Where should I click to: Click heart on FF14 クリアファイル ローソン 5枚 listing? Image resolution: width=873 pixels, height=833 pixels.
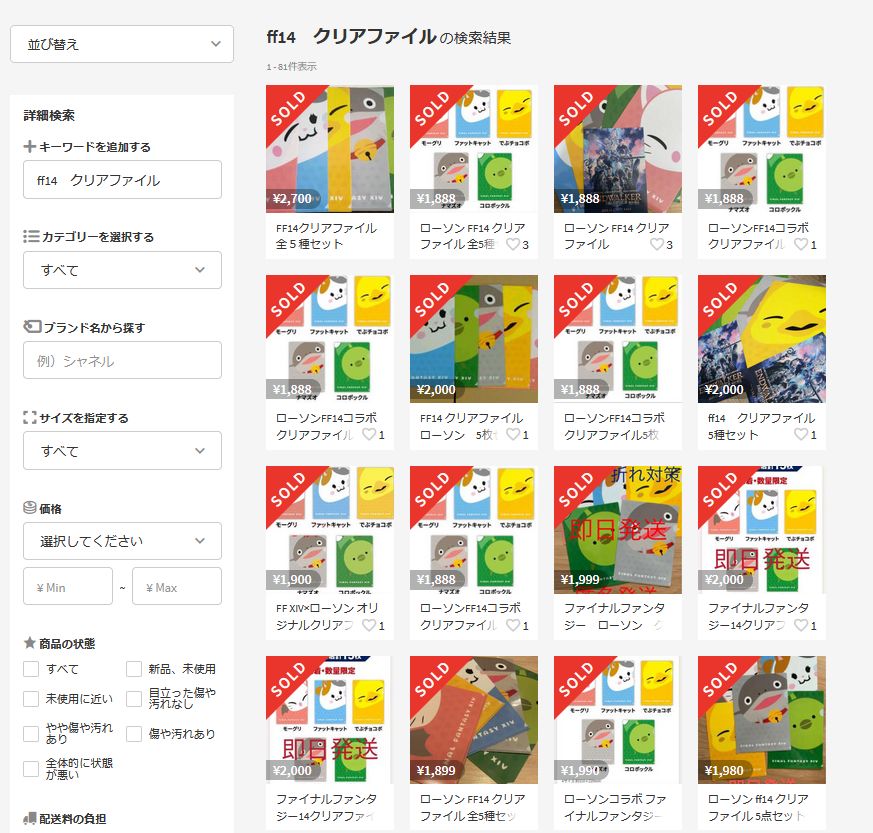point(513,434)
